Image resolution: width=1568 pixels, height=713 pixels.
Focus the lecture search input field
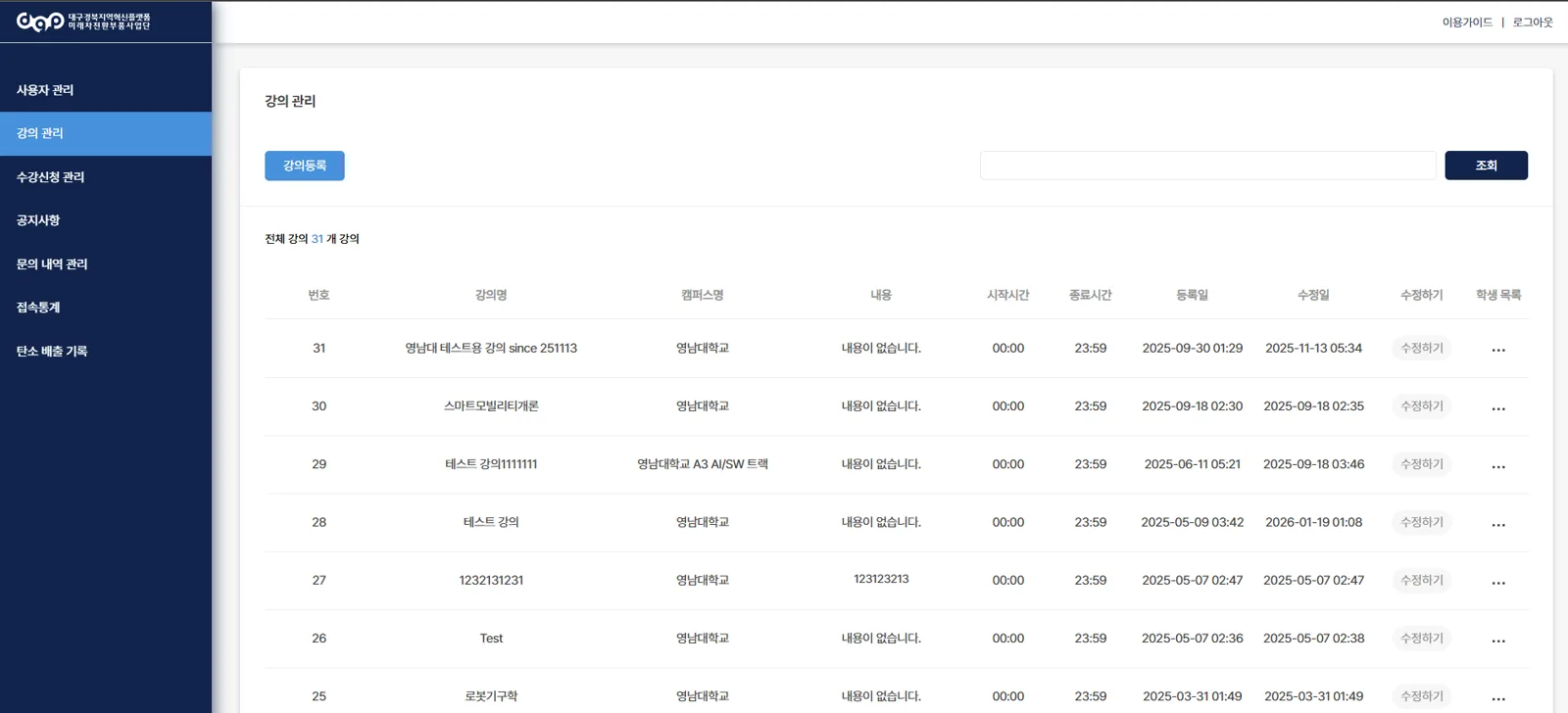(1207, 166)
